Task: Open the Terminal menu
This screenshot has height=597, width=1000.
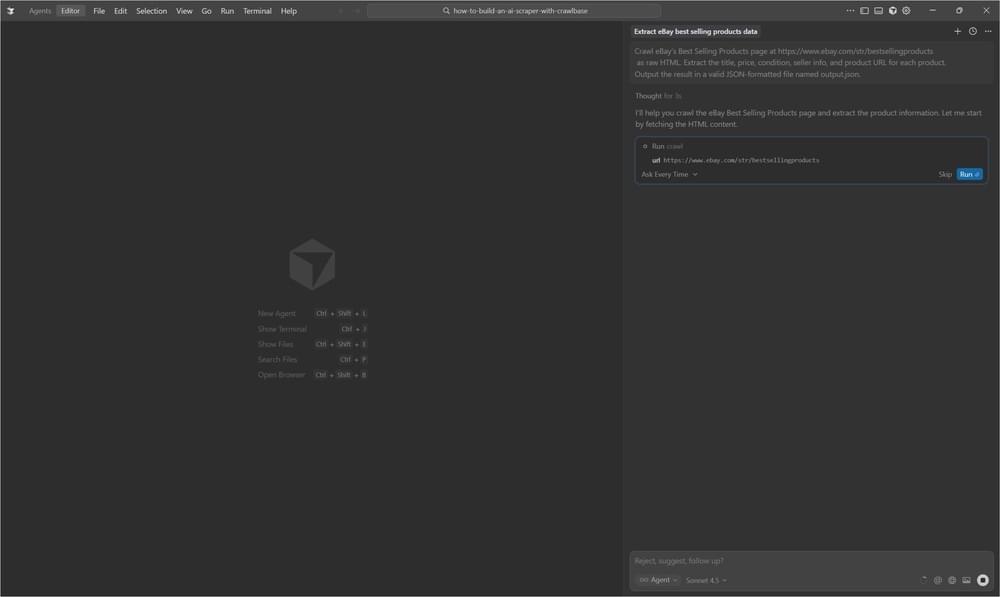Action: [257, 11]
